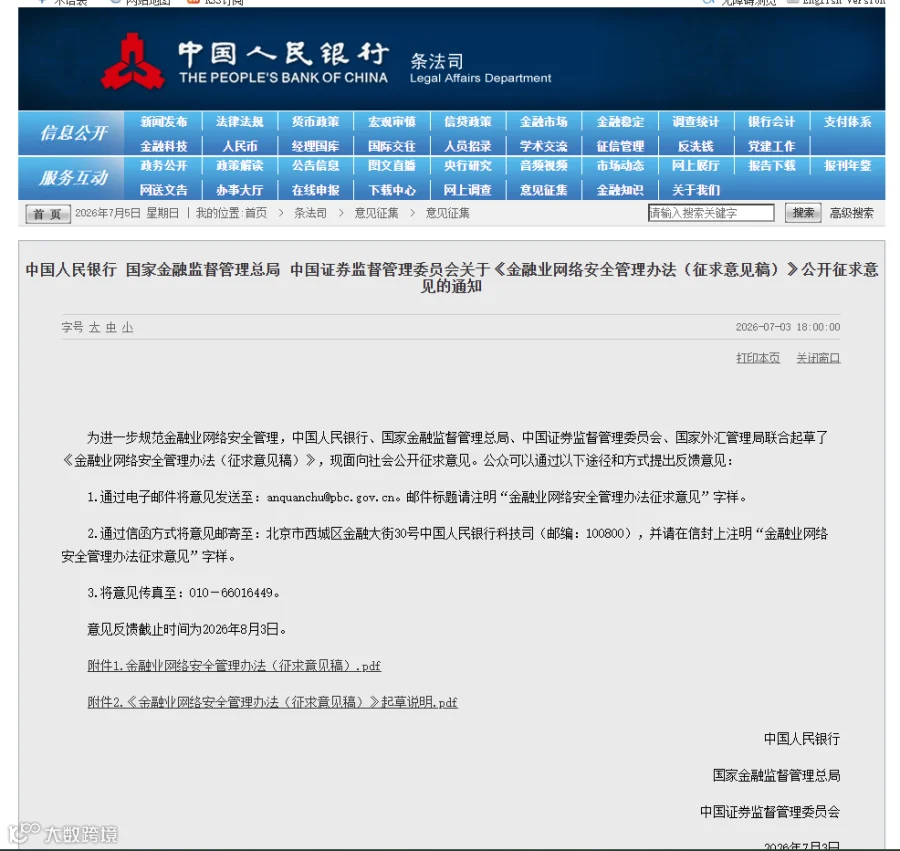
Task: Go to 条法司 in breadcrumb path
Action: pyautogui.click(x=310, y=213)
